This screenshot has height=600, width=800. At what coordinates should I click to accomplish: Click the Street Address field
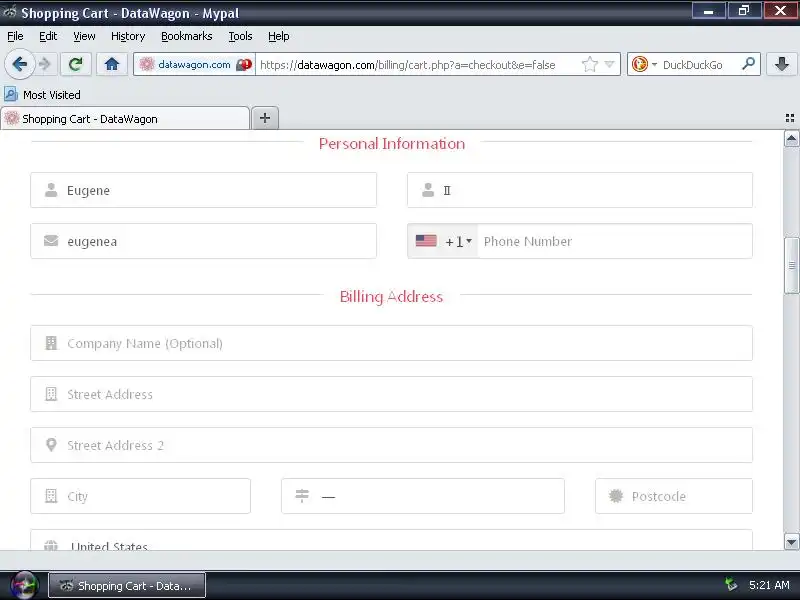point(391,394)
